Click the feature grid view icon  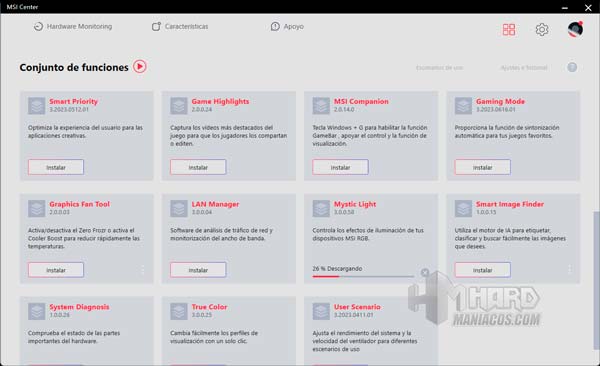point(509,29)
